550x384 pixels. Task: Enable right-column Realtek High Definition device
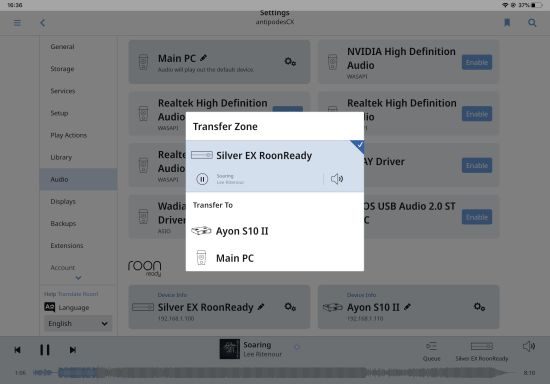477,114
